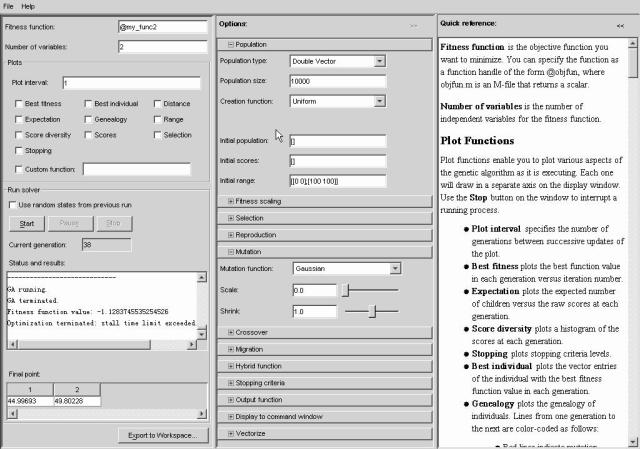
Task: Tick the Expectation checkbox
Action: click(18, 119)
